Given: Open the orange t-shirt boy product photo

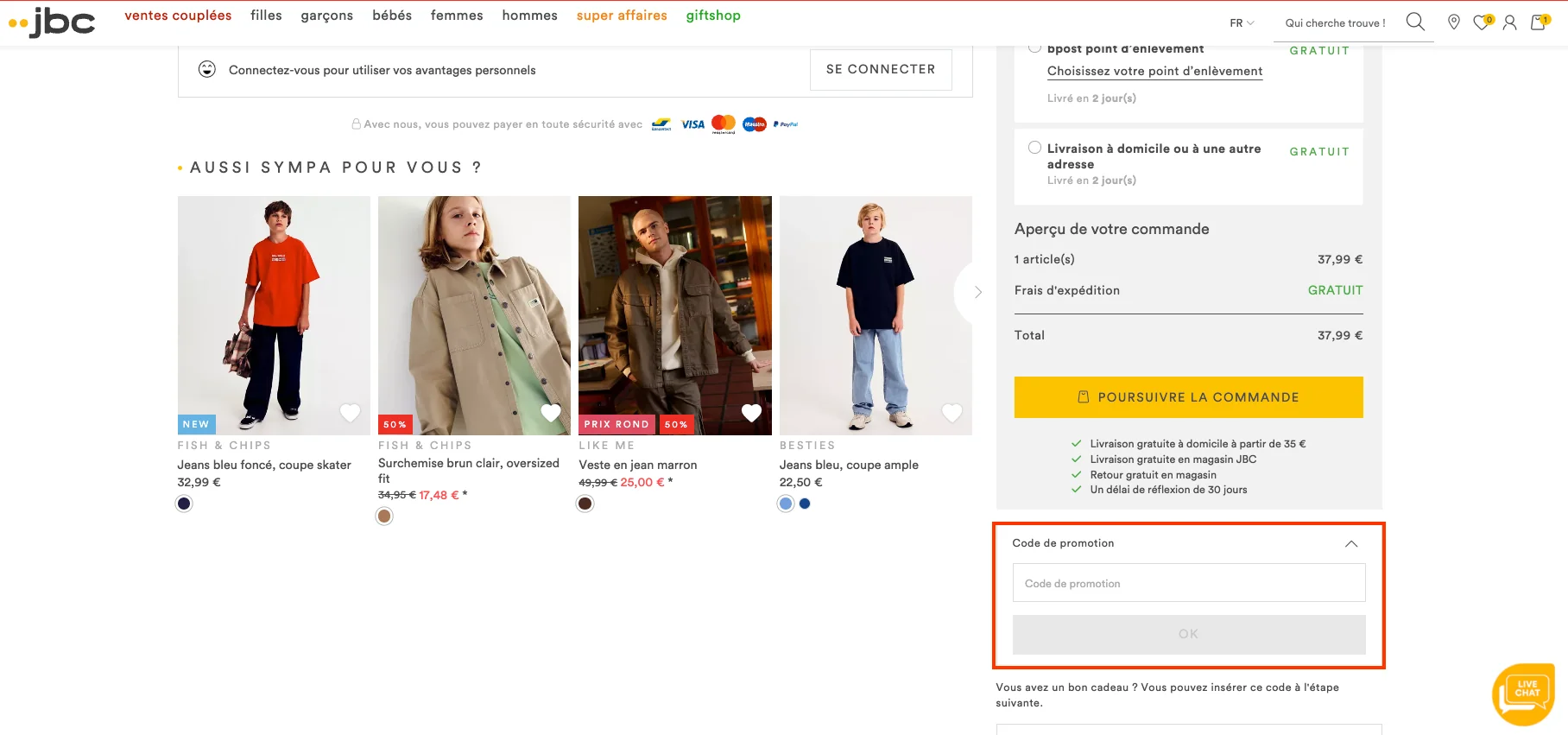Looking at the screenshot, I should pos(274,315).
